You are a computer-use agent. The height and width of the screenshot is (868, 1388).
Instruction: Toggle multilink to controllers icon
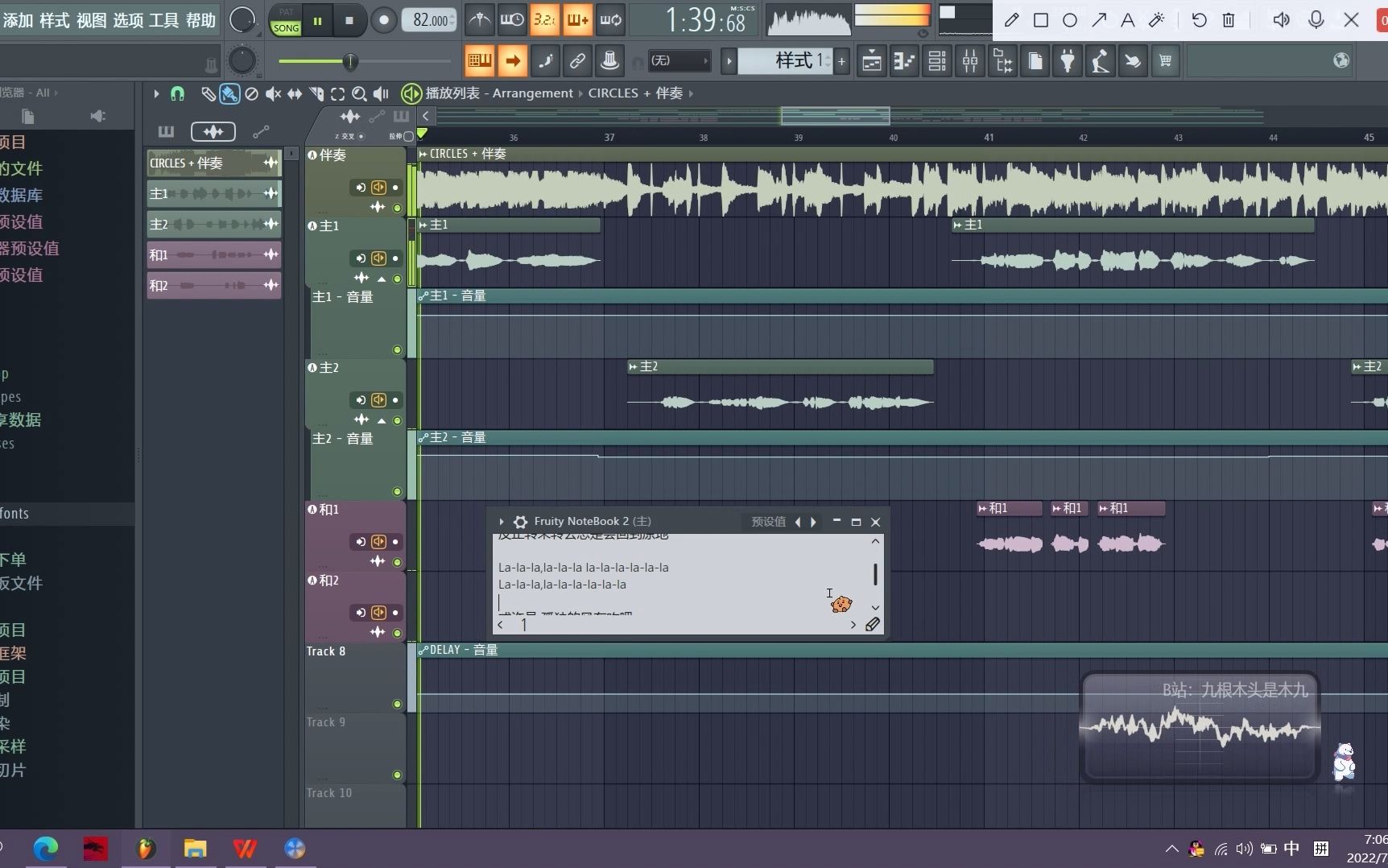tap(610, 60)
